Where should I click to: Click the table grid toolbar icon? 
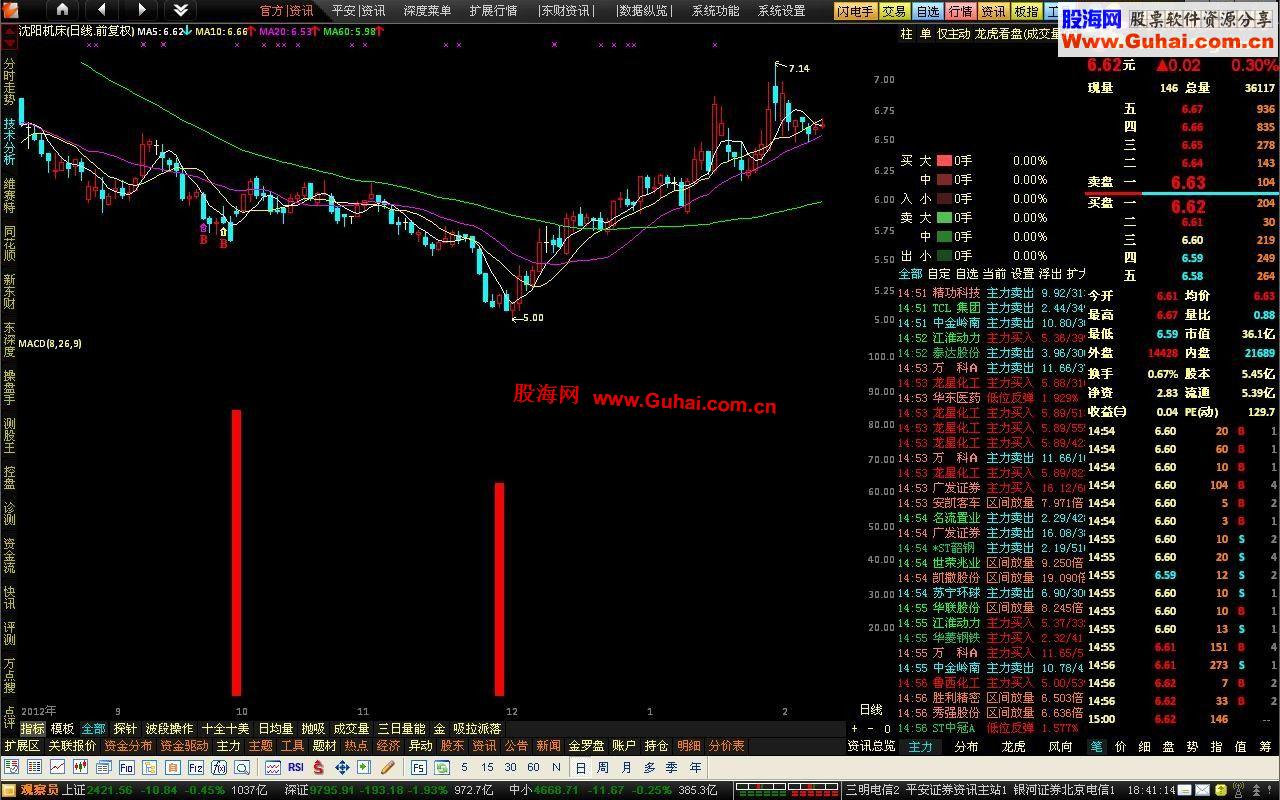coord(34,767)
